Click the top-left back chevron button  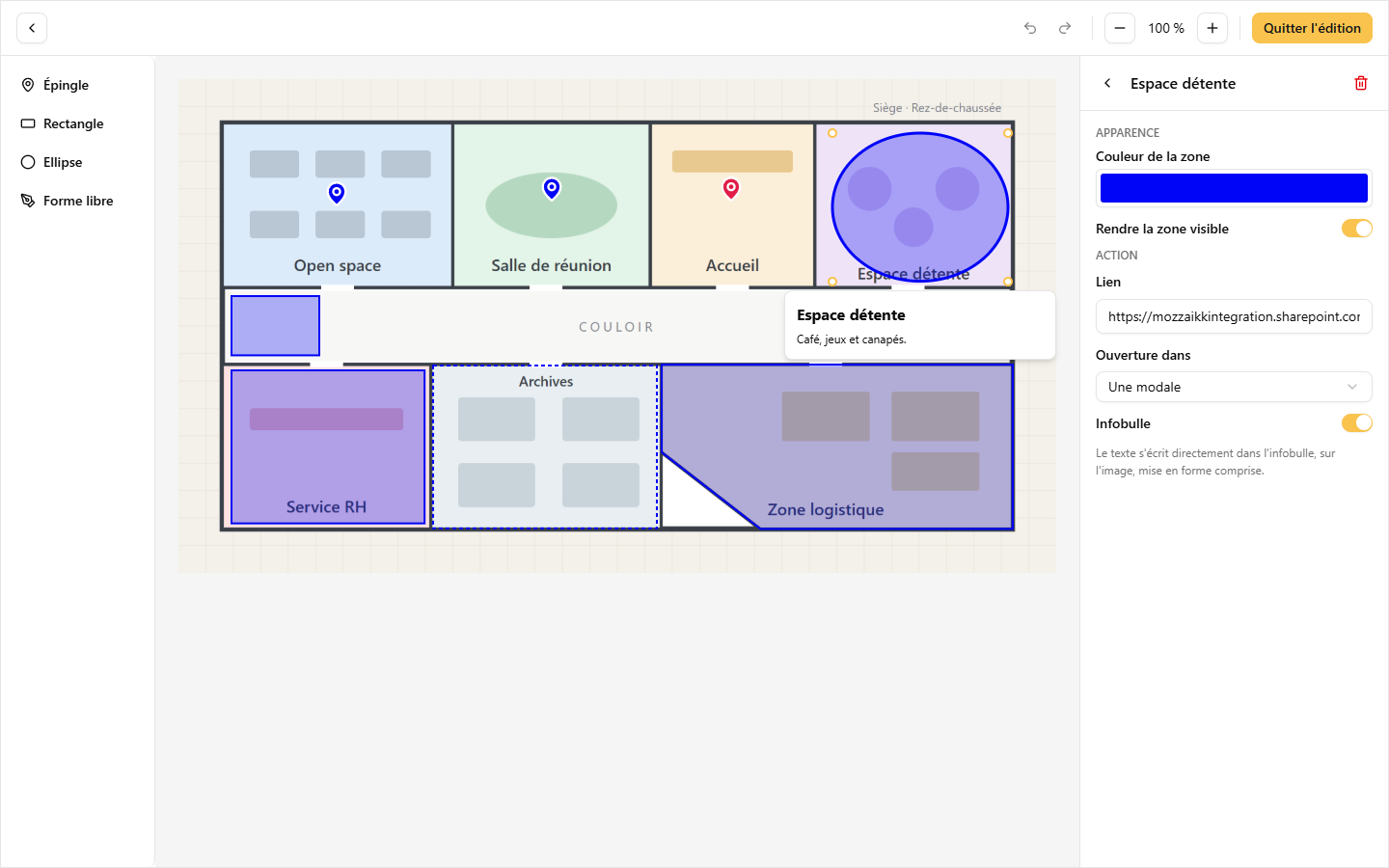[32, 28]
